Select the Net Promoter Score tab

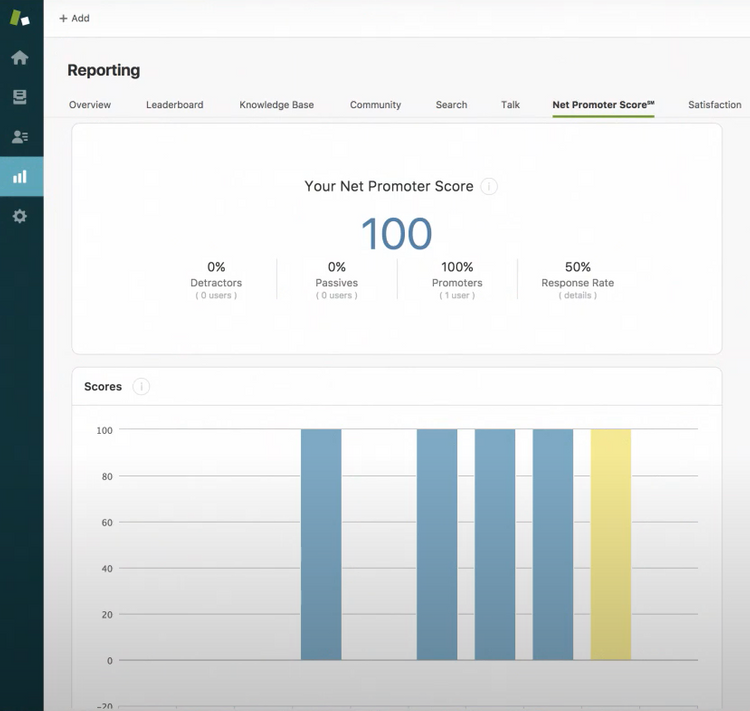603,104
